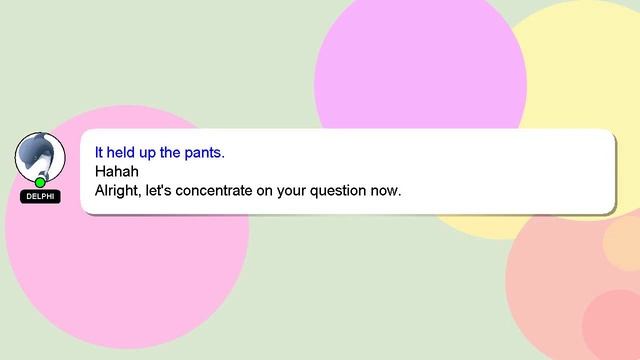Image resolution: width=640 pixels, height=360 pixels.
Task: Click the dolphin avatar picture
Action: pos(40,157)
